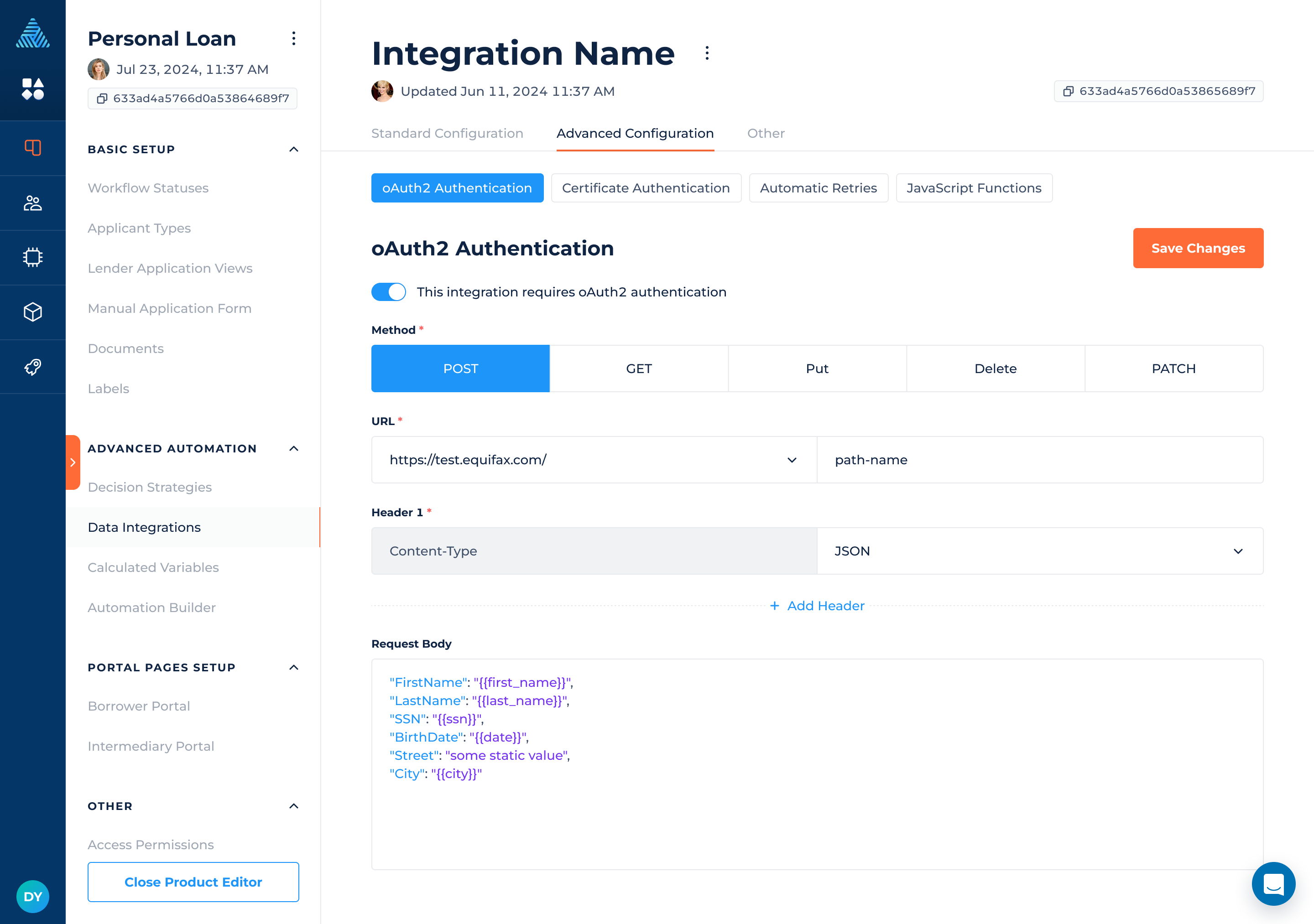The image size is (1314, 924).
Task: Open the Certificate Authentication tab
Action: click(x=646, y=188)
